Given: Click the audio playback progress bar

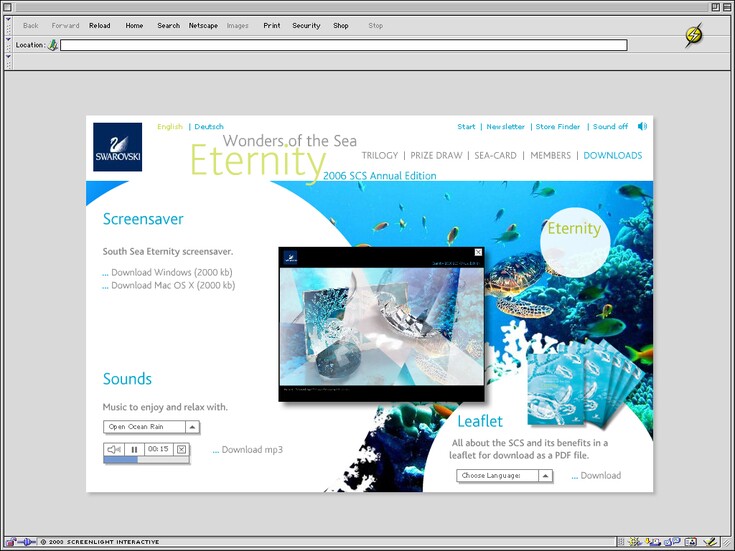Looking at the screenshot, I should click(146, 460).
